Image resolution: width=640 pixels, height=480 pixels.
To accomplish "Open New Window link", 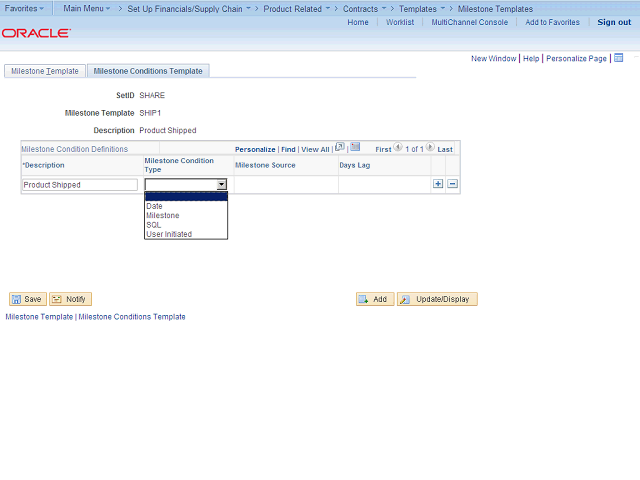I will (x=493, y=58).
